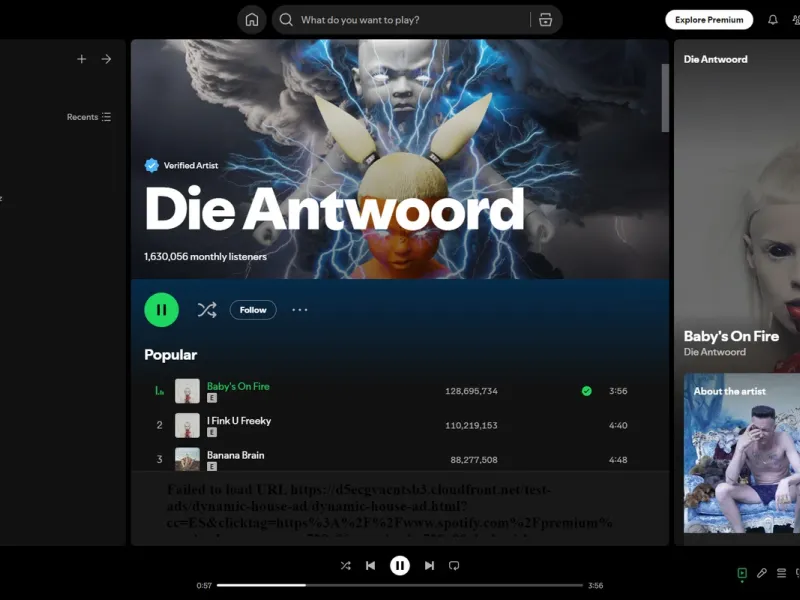Click duration 4:40 of I Fink U Freeky
The height and width of the screenshot is (600, 800).
click(618, 425)
